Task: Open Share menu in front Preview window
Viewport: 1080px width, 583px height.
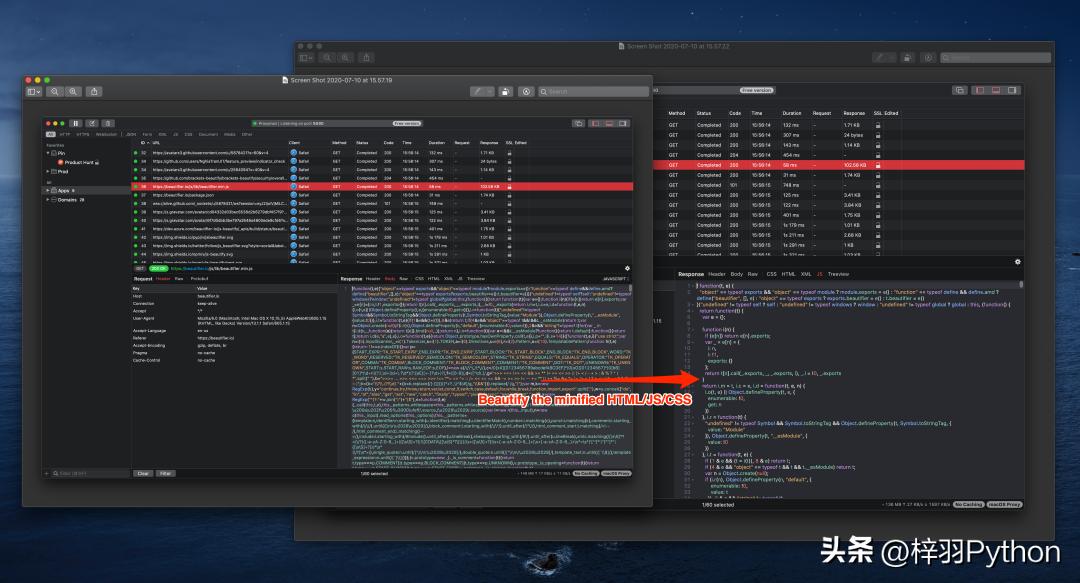Action: coord(94,92)
